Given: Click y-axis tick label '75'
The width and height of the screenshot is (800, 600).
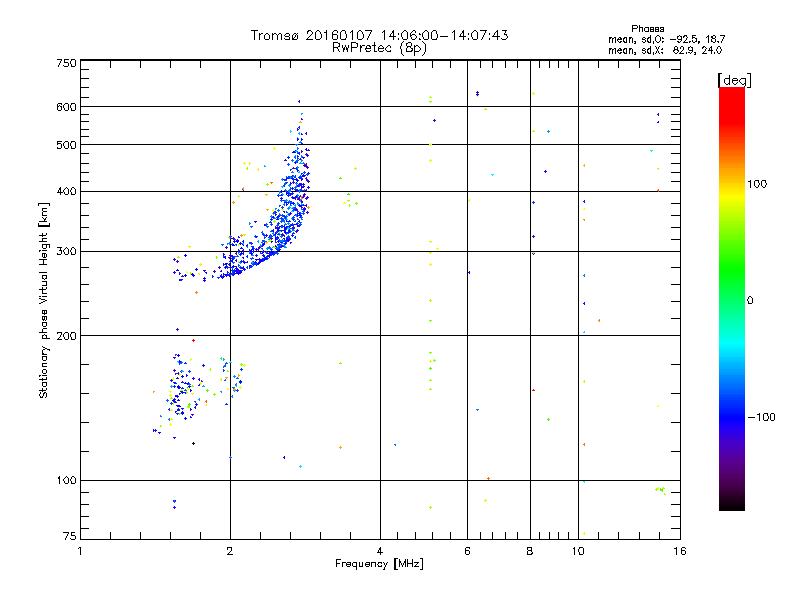Looking at the screenshot, I should tap(70, 536).
